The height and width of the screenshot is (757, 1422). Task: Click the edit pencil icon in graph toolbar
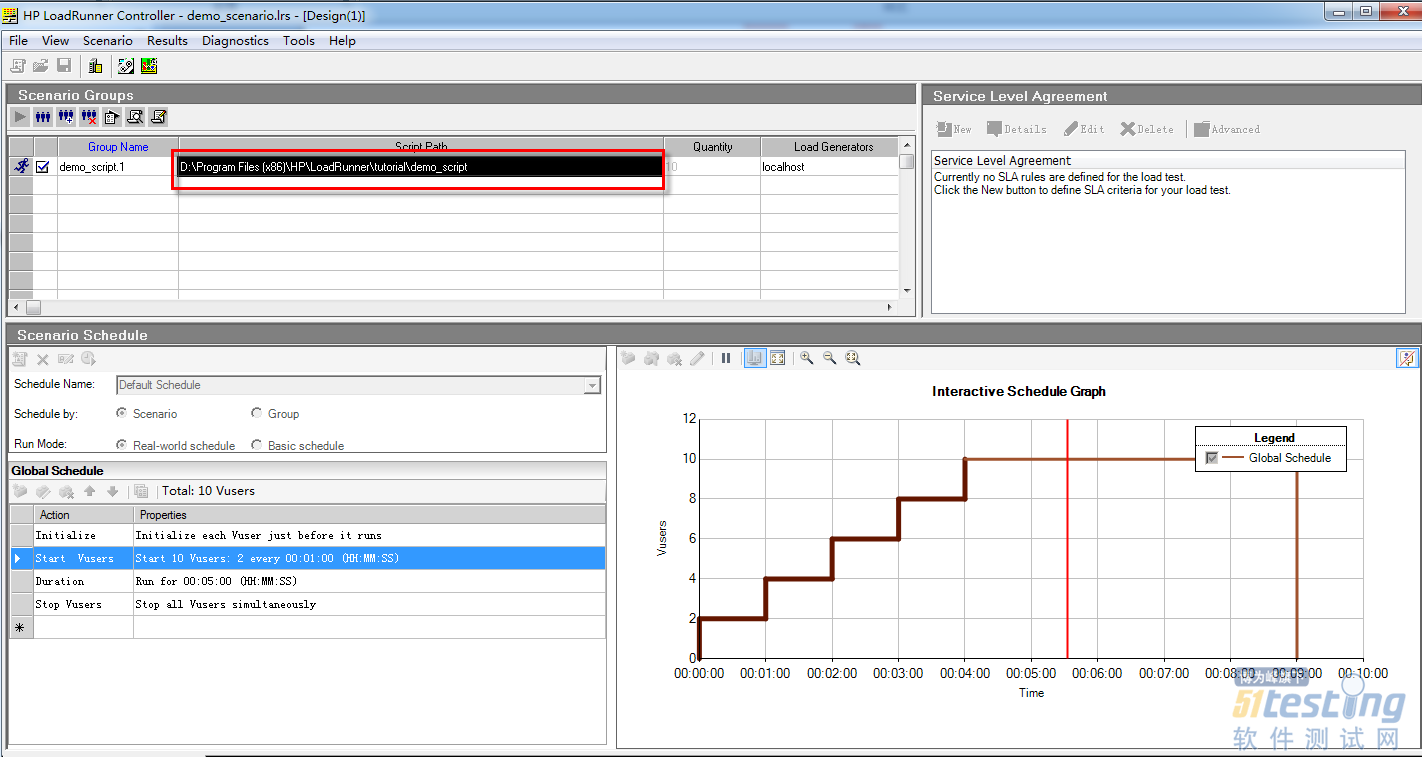point(697,358)
